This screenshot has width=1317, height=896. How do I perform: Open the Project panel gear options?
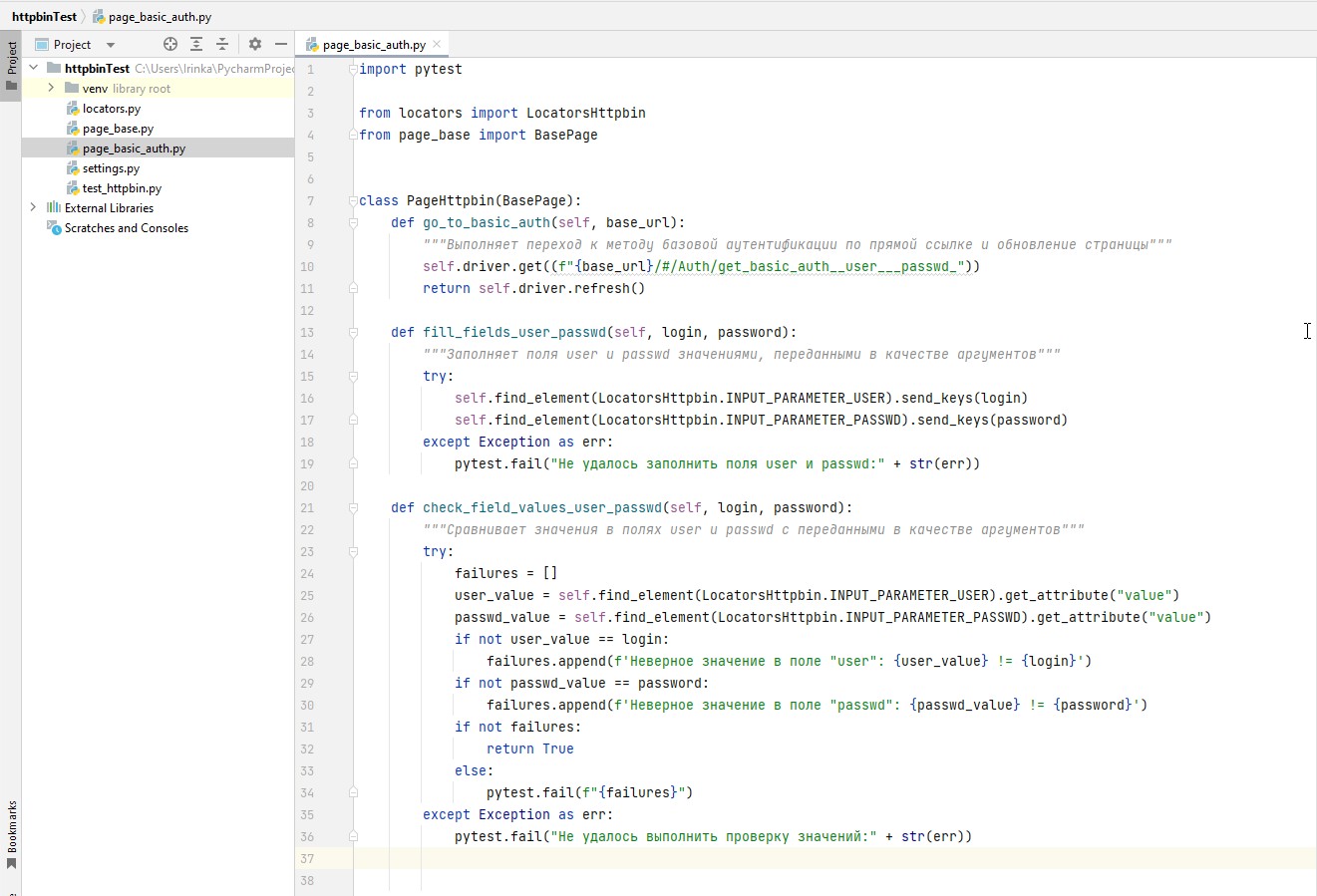255,44
